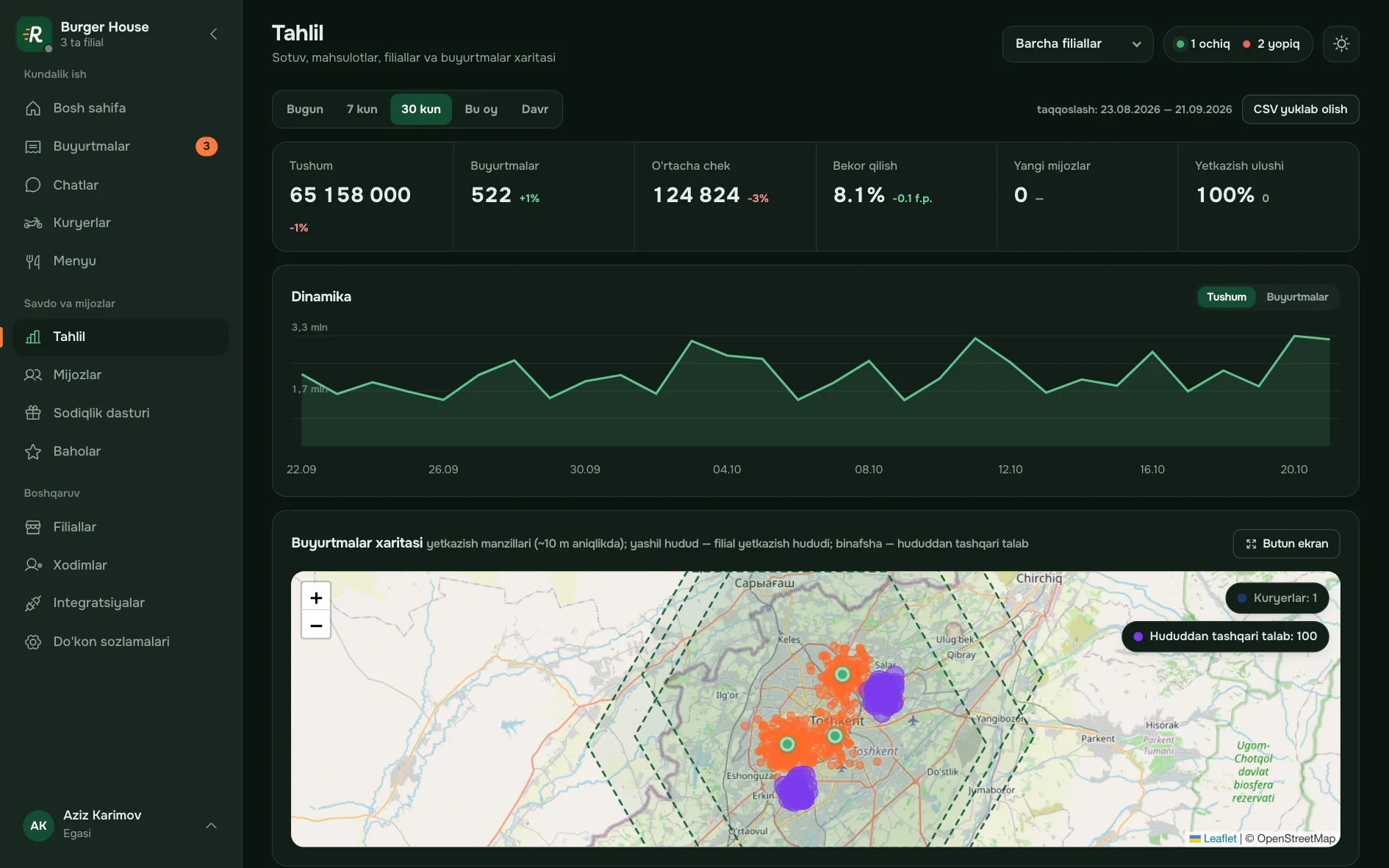Open the Bosh sahifa home icon
This screenshot has width=1389, height=868.
pyautogui.click(x=33, y=108)
